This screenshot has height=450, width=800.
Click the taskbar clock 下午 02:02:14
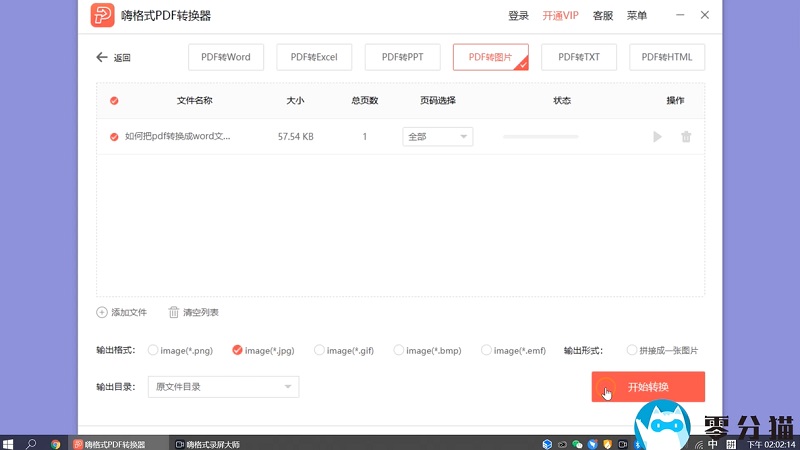(x=771, y=445)
